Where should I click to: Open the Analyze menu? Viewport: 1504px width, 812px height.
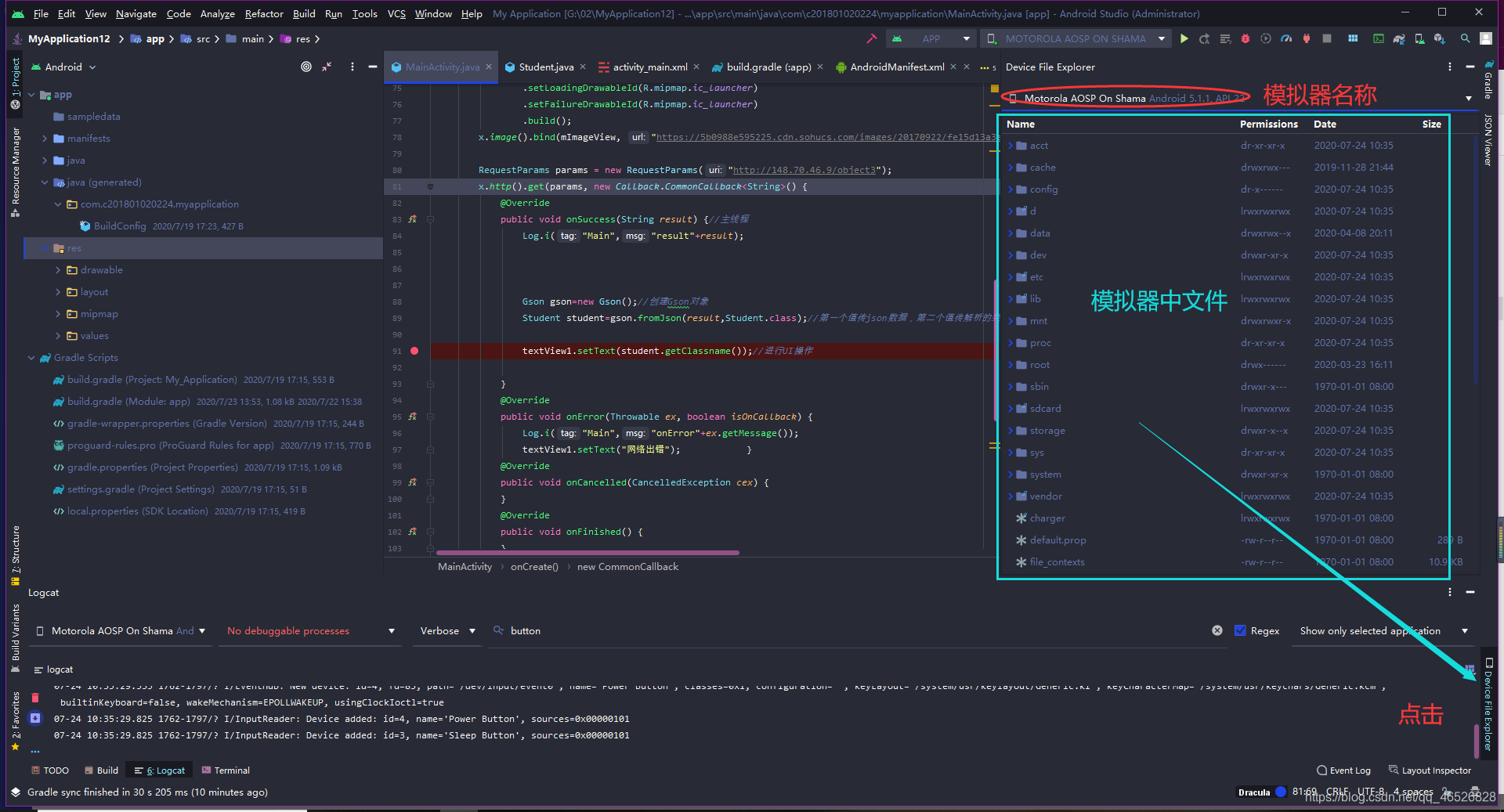click(217, 13)
